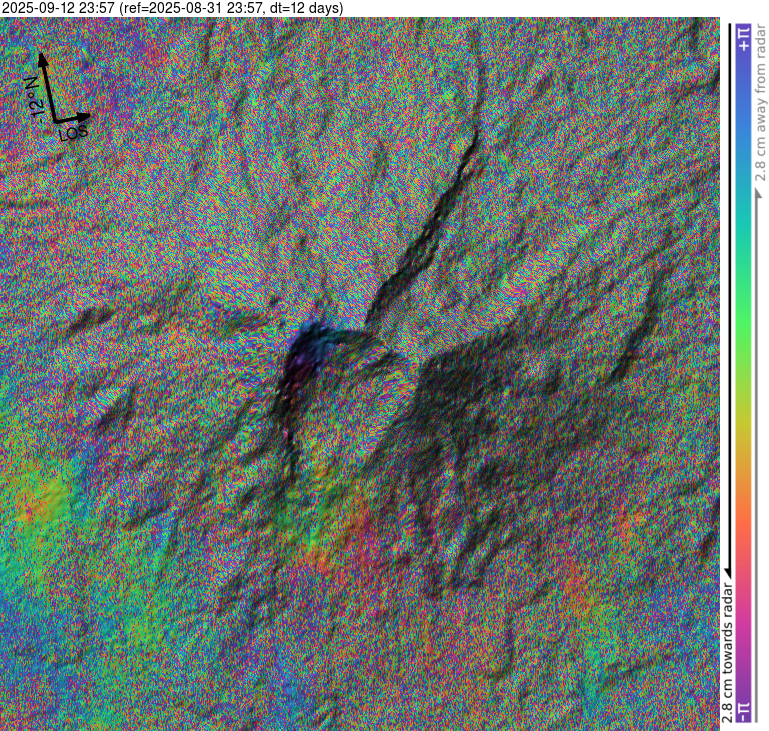The image size is (769, 731).
Task: Click the LOS text label
Action: (73, 131)
